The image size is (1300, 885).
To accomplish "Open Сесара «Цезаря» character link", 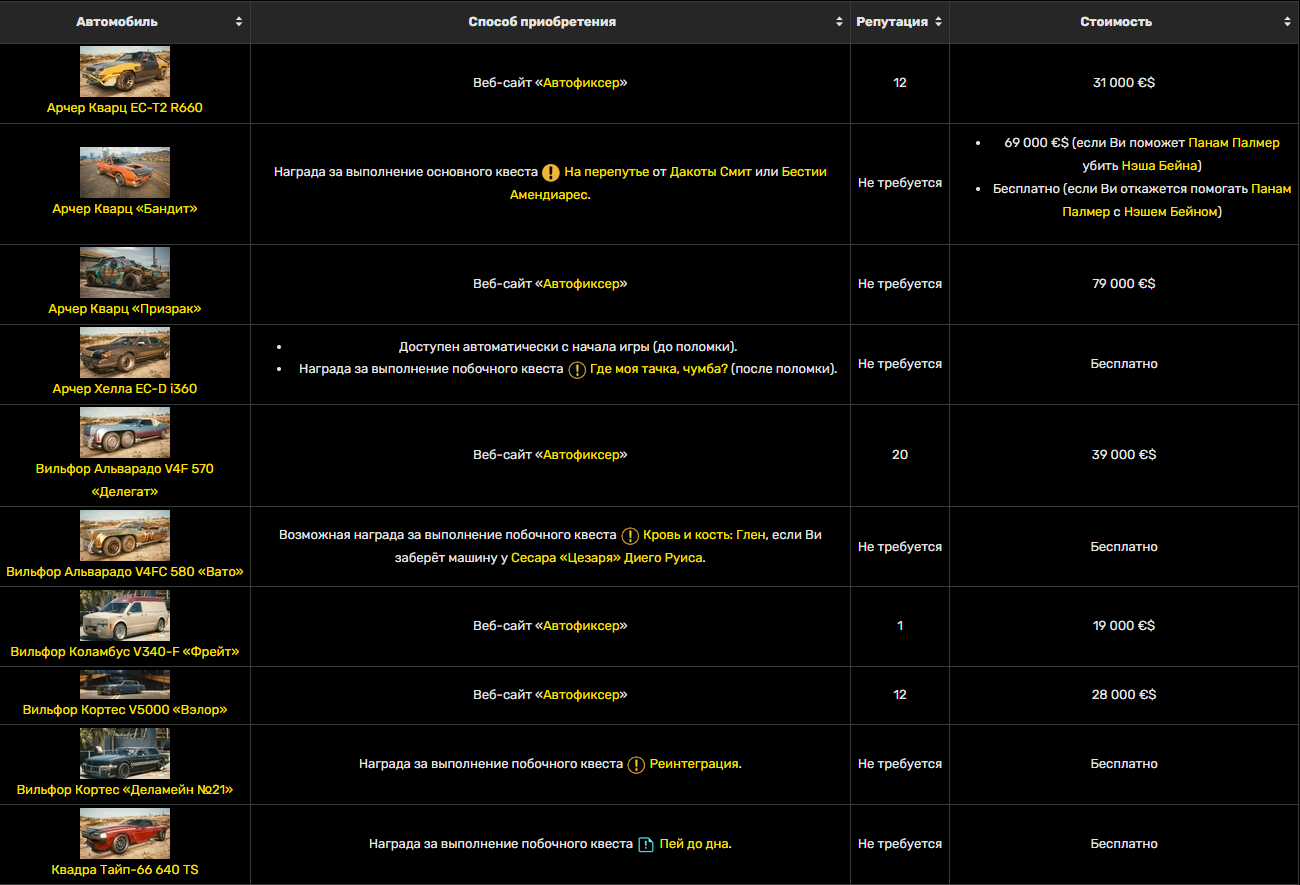I will (x=607, y=558).
